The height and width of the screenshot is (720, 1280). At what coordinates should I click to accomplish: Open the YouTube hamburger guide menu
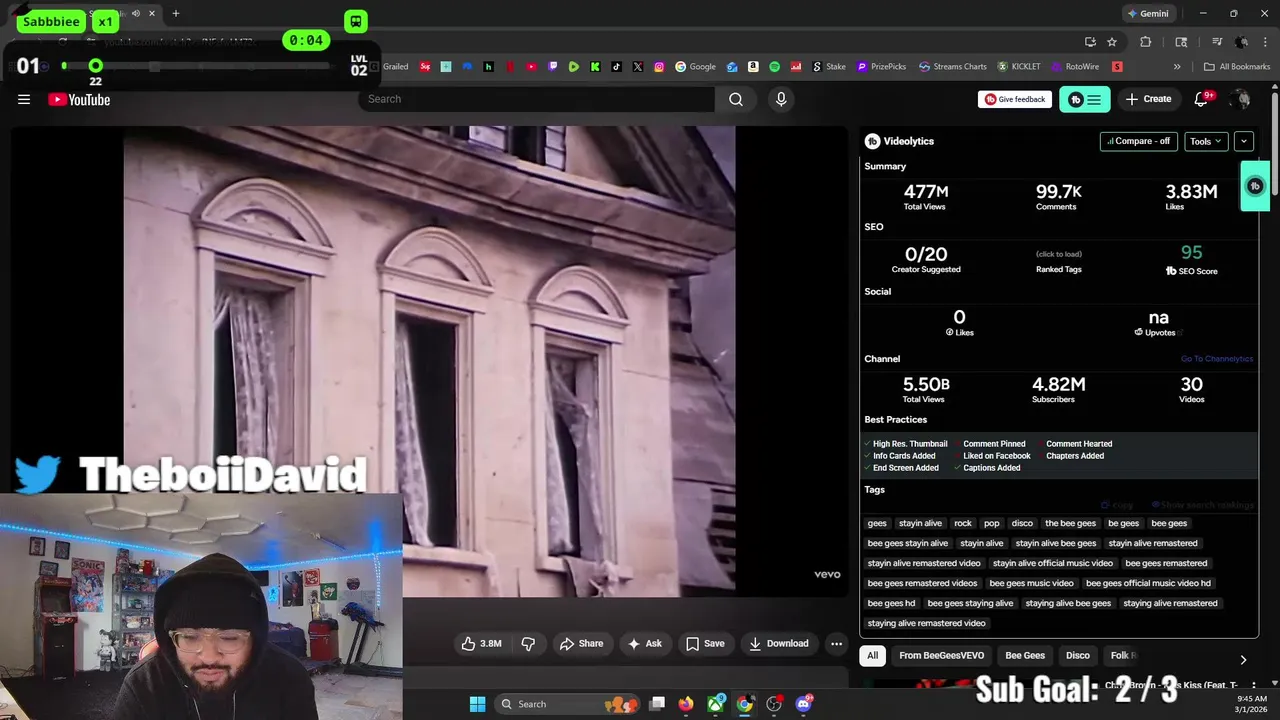[x=24, y=99]
